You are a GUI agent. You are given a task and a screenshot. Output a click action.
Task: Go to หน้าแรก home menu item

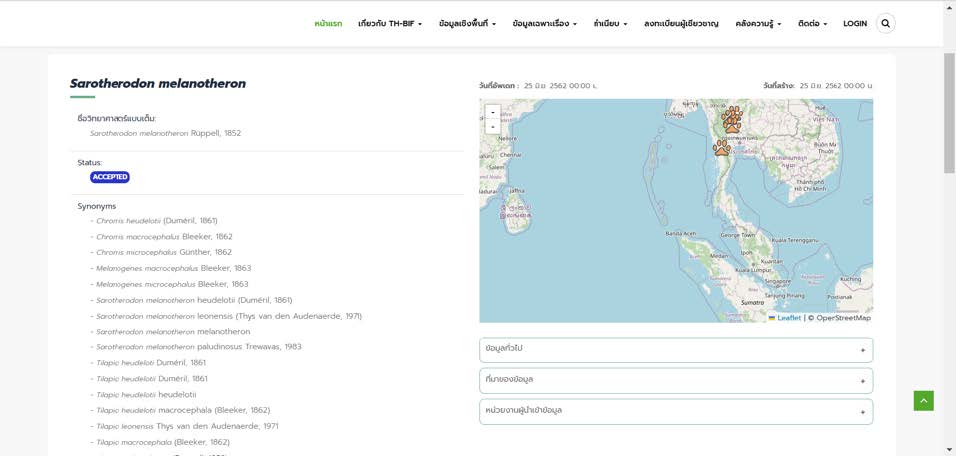[x=328, y=23]
